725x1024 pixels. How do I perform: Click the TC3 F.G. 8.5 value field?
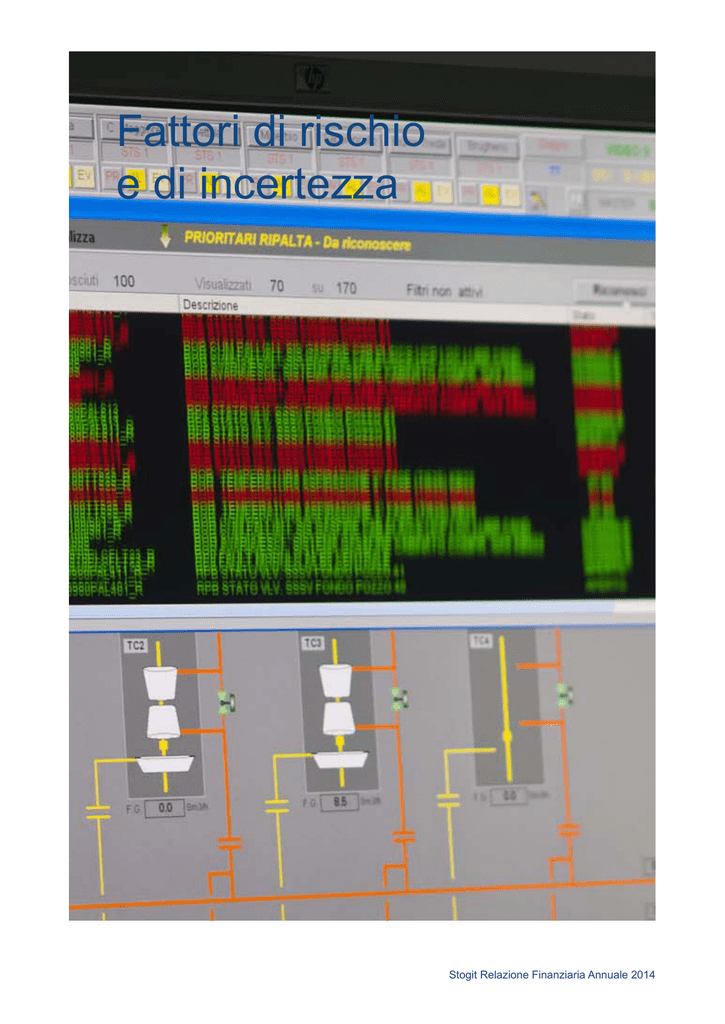pyautogui.click(x=339, y=802)
